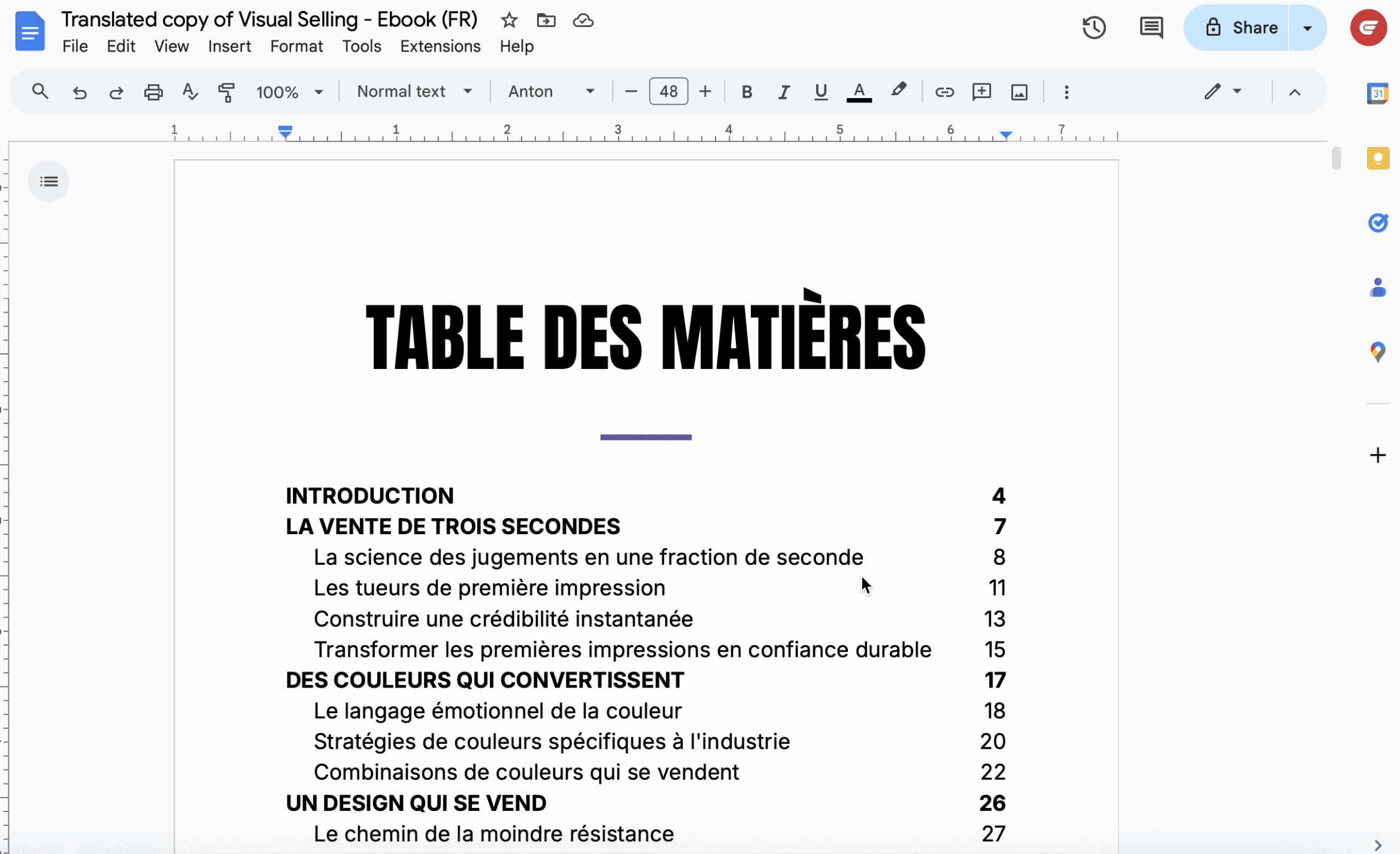Click the insert image icon

(1019, 92)
